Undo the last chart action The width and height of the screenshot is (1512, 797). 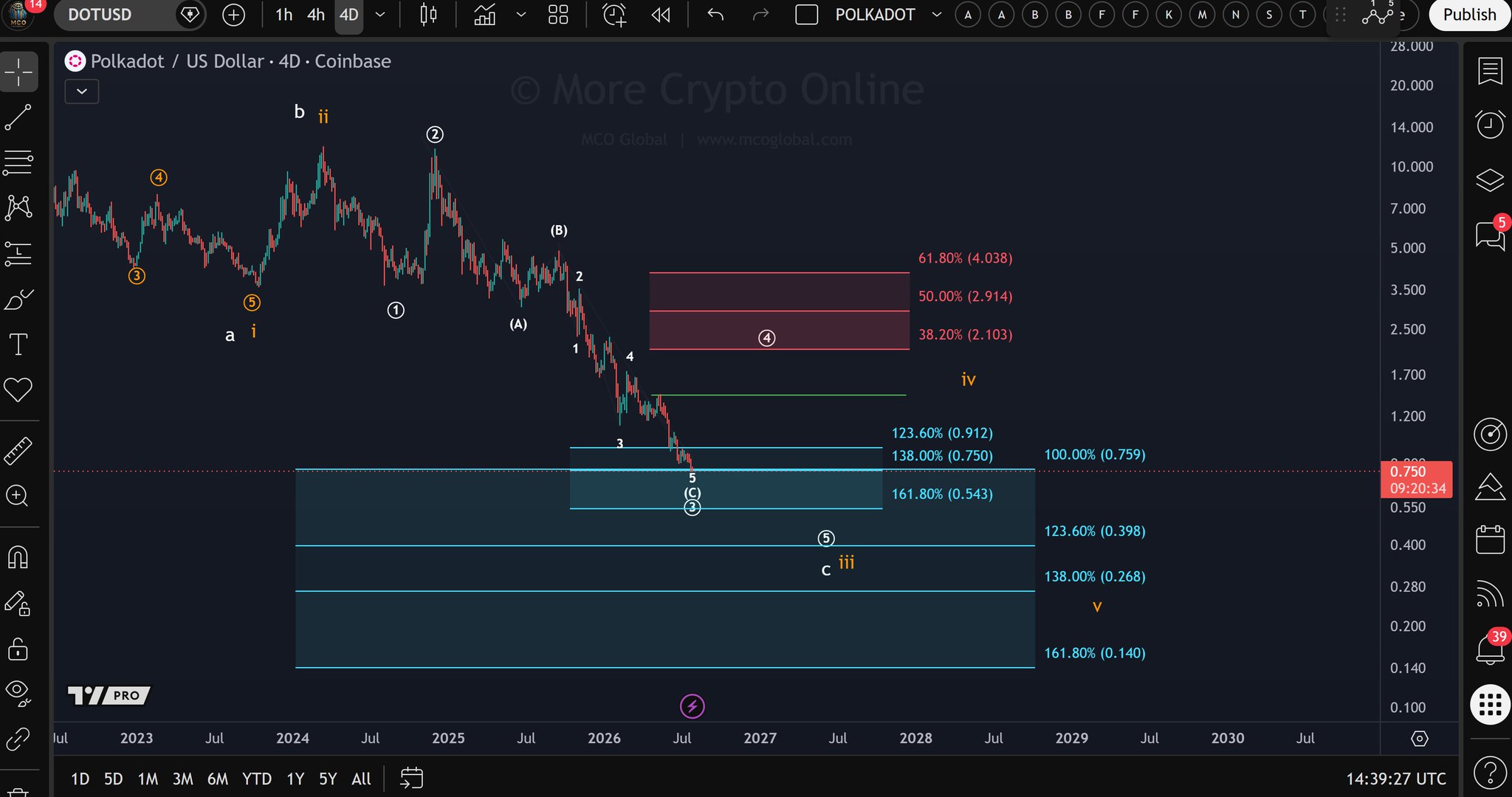click(x=715, y=15)
